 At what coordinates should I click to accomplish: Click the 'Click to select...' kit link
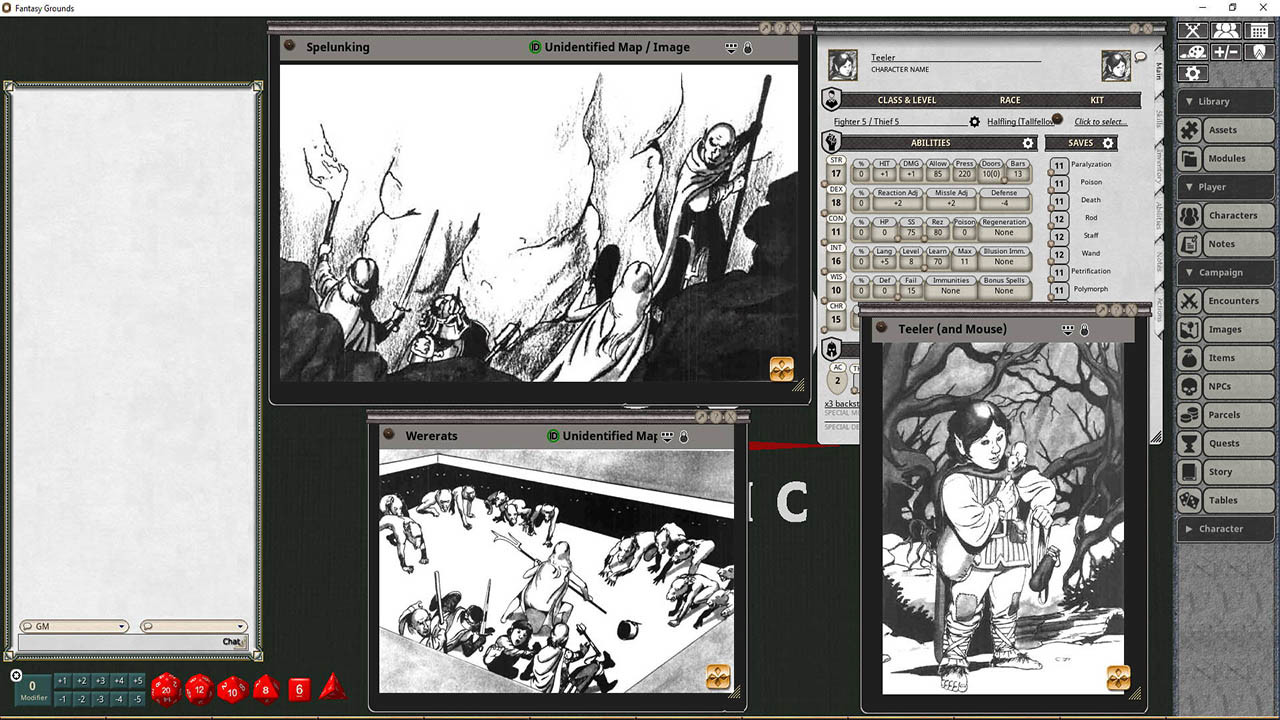(x=1103, y=120)
